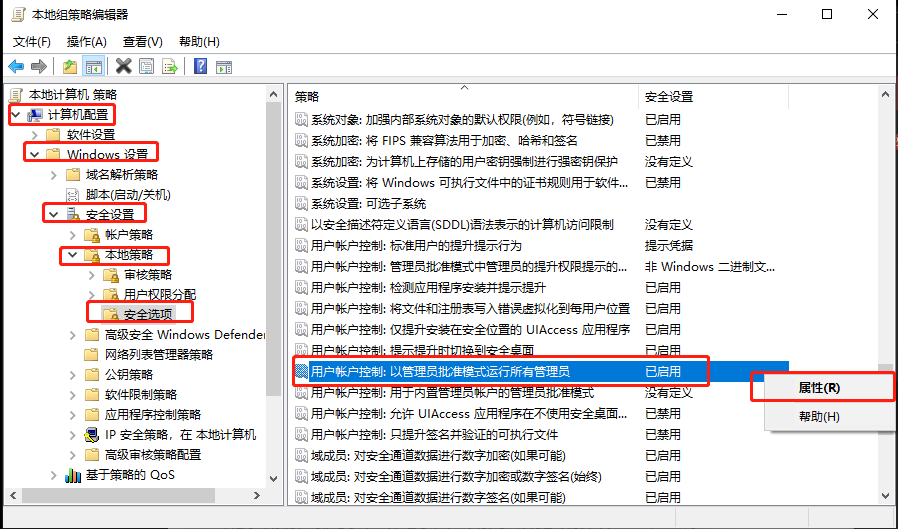Select 安全选项 in the tree
Viewport: 898px width, 529px height.
(x=149, y=314)
